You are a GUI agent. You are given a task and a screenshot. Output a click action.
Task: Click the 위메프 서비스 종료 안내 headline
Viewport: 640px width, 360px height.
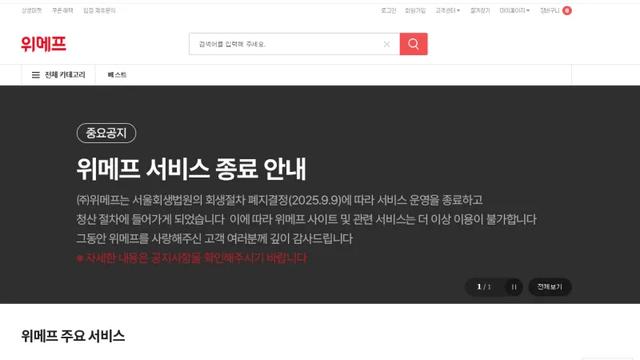coord(191,169)
